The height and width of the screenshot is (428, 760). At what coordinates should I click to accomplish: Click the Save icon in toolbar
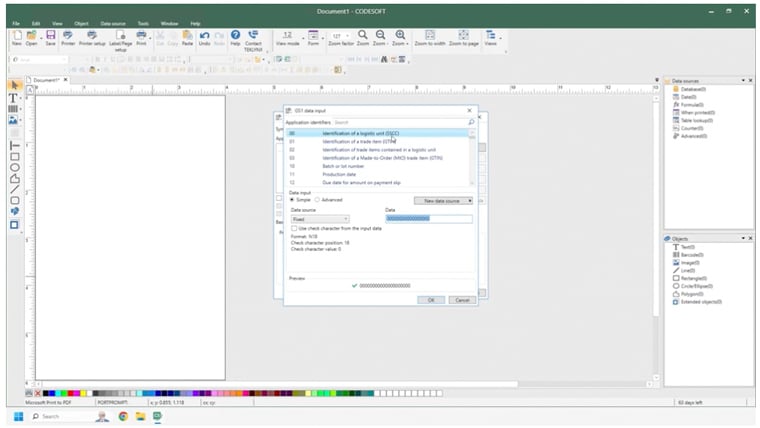tap(50, 36)
